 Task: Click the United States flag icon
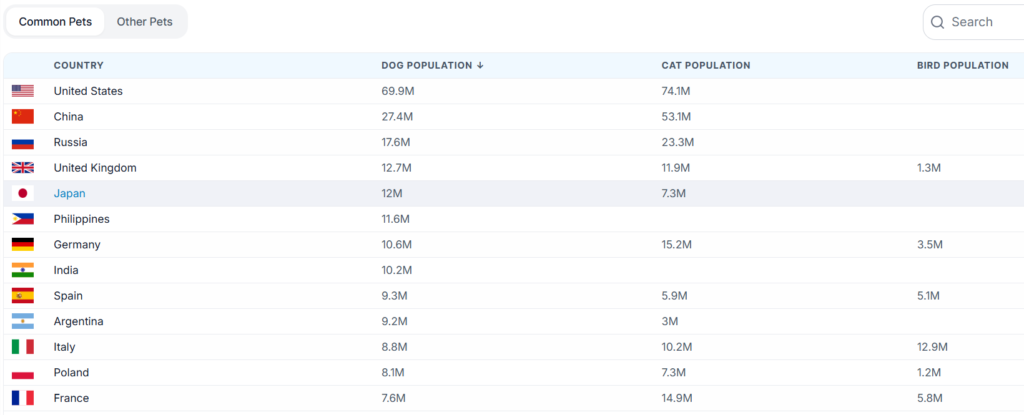point(23,91)
